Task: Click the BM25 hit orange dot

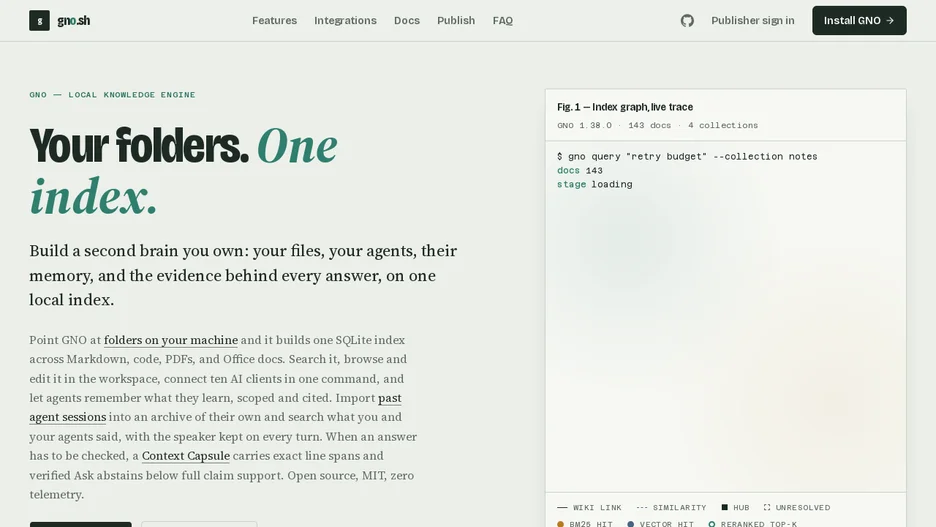Action: (561, 524)
